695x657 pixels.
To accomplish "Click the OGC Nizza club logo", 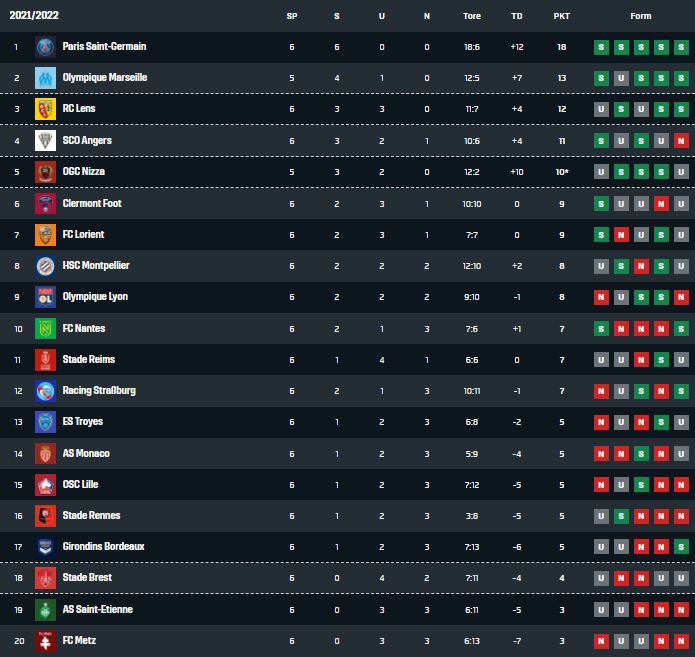I will (x=45, y=172).
